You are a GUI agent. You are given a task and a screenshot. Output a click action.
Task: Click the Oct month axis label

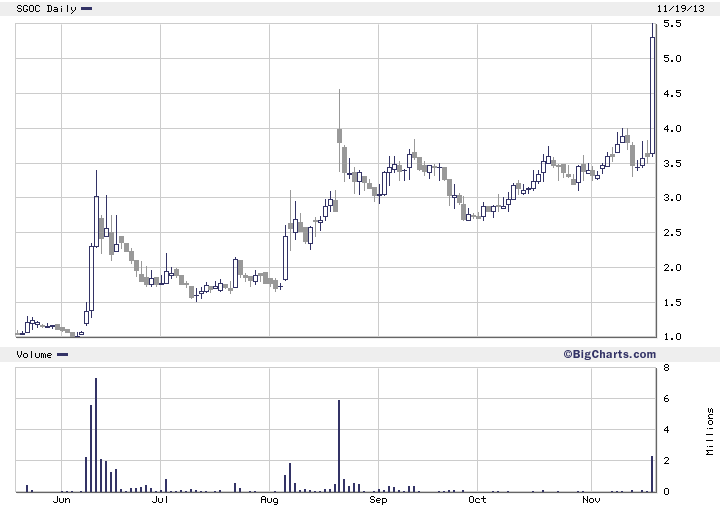477,499
